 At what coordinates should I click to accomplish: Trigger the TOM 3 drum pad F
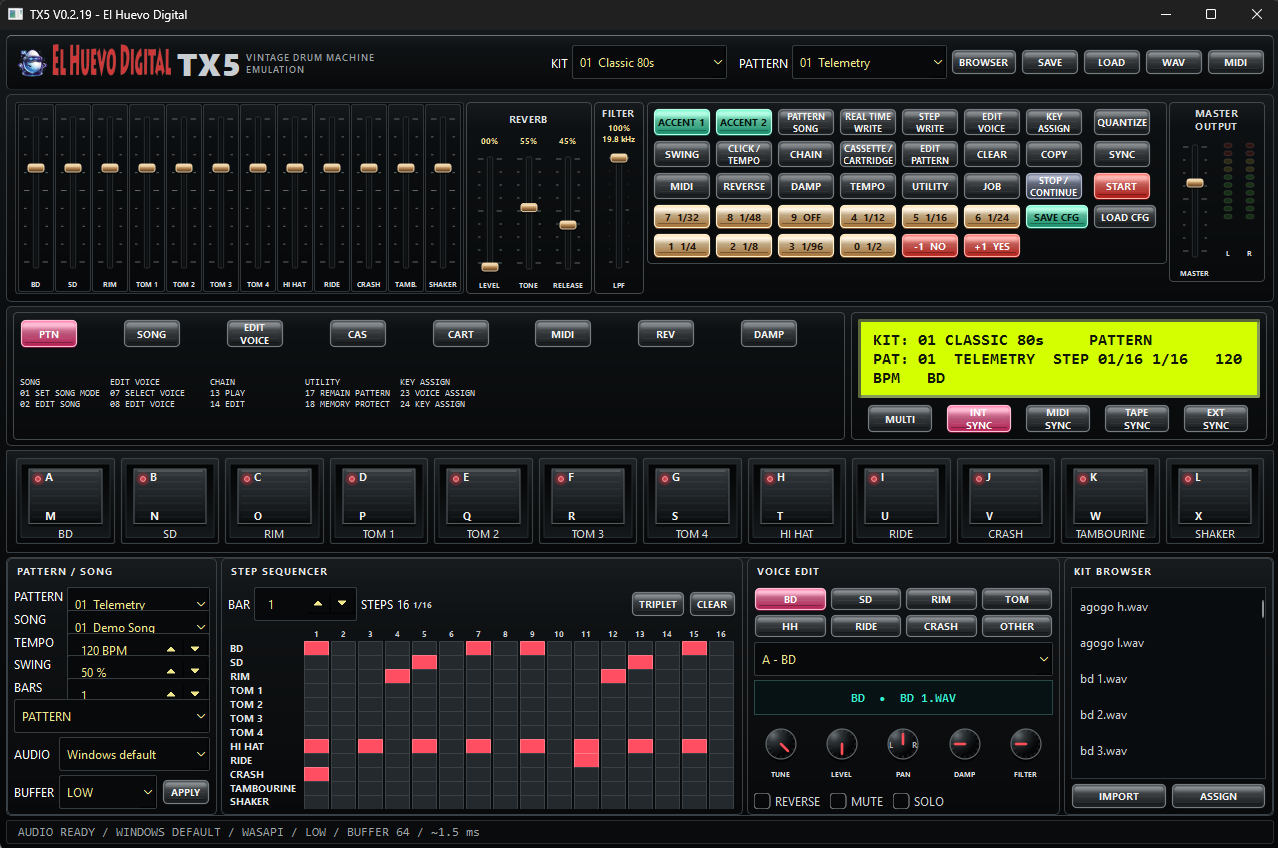pos(588,494)
